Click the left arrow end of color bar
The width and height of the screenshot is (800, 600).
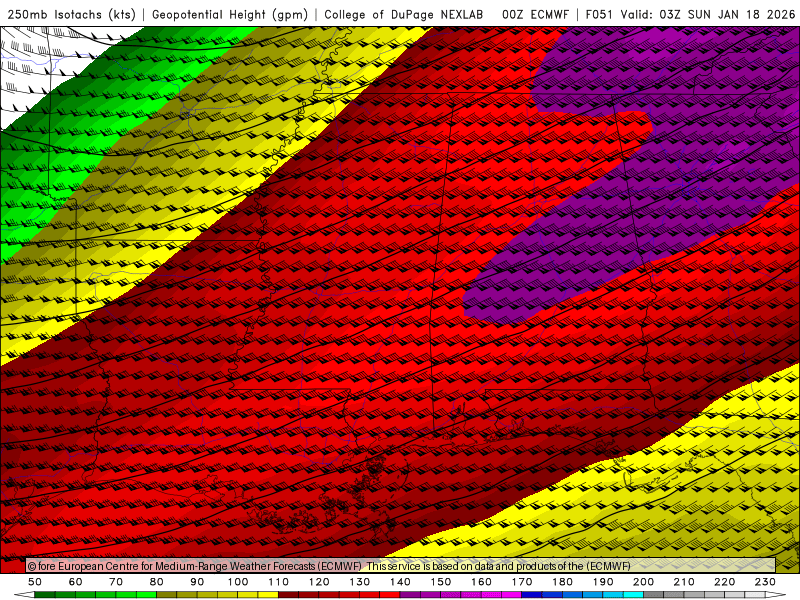pos(24,595)
